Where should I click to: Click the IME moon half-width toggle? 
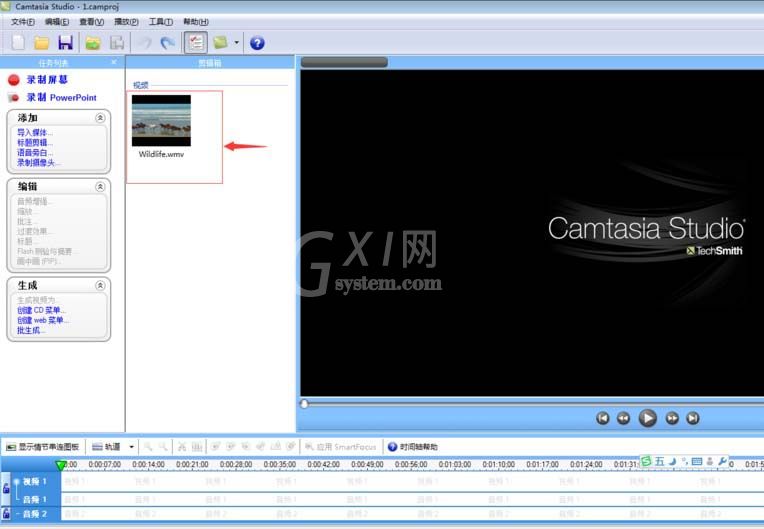point(672,461)
